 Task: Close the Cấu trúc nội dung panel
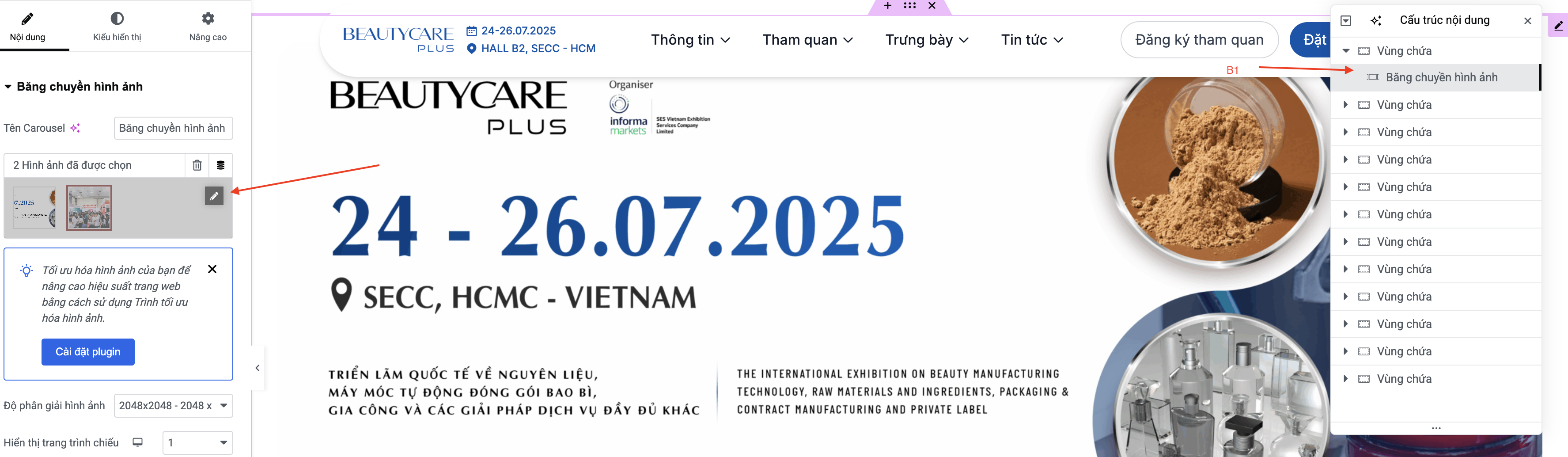point(1527,21)
